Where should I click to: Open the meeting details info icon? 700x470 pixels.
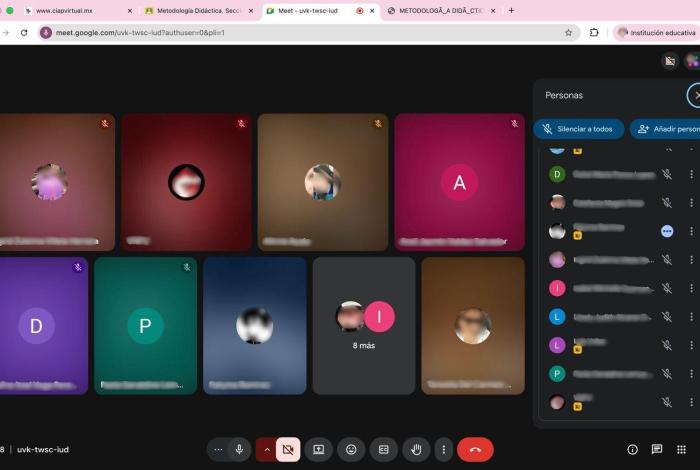[632, 450]
